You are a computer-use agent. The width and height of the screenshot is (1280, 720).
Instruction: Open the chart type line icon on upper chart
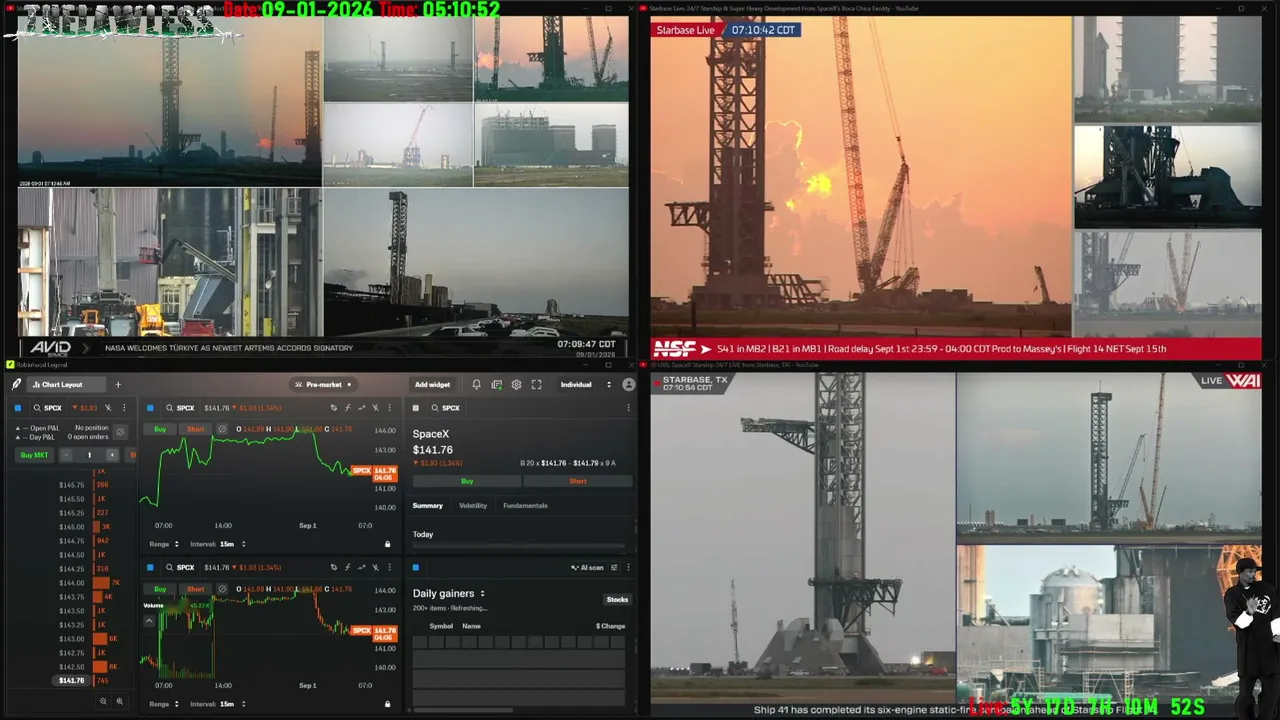point(360,408)
